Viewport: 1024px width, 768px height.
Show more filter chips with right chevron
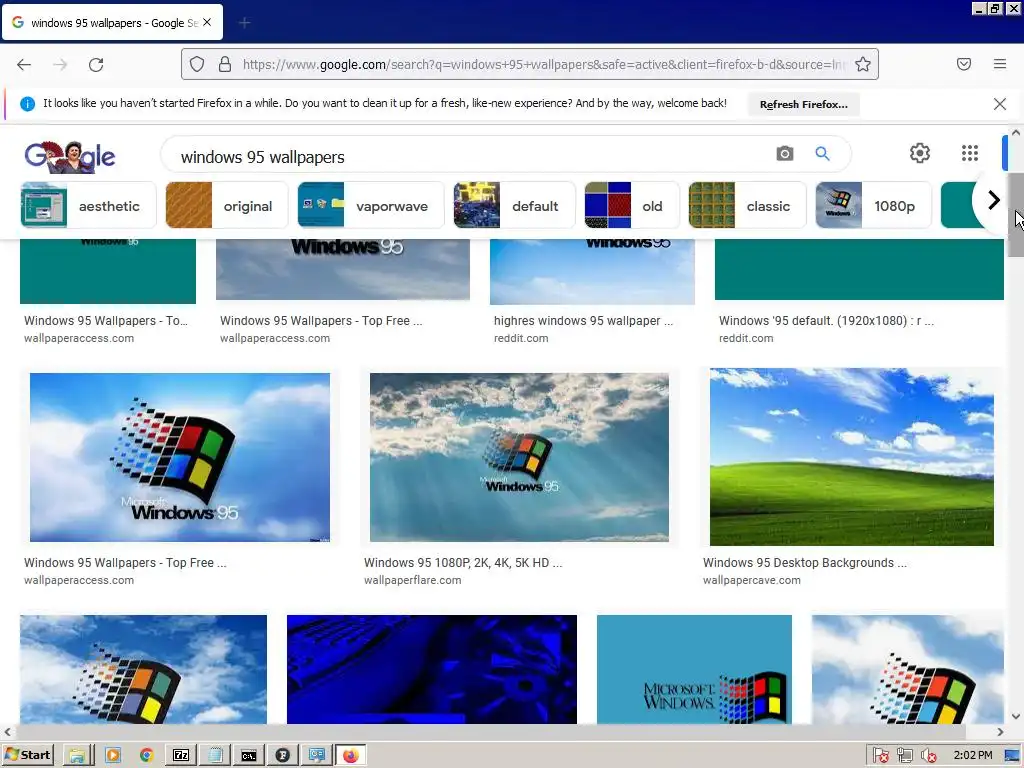993,200
